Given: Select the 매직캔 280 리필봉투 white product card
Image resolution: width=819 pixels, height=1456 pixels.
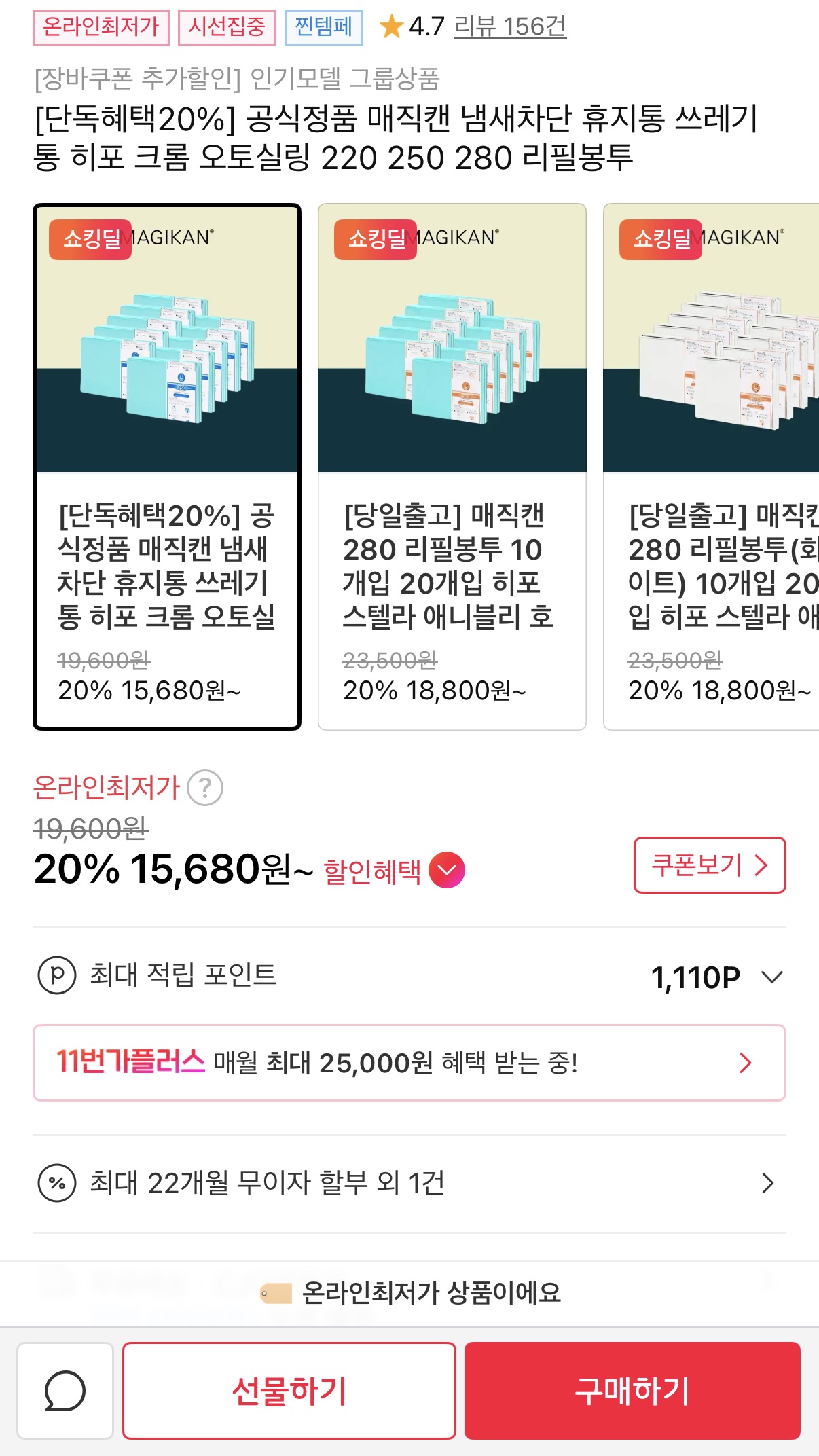Looking at the screenshot, I should pyautogui.click(x=712, y=467).
